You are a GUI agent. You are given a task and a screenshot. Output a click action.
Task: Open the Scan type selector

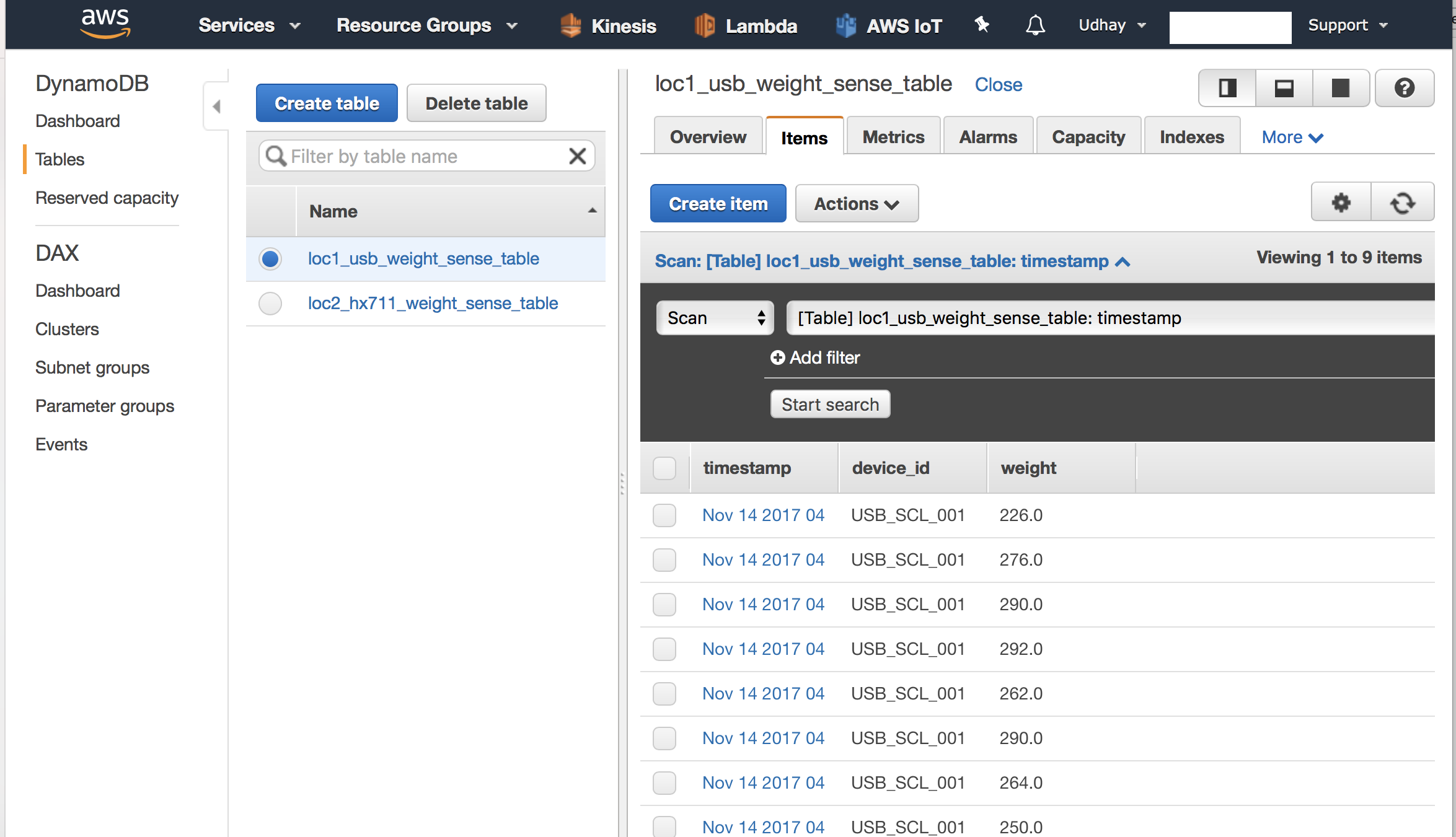coord(715,318)
